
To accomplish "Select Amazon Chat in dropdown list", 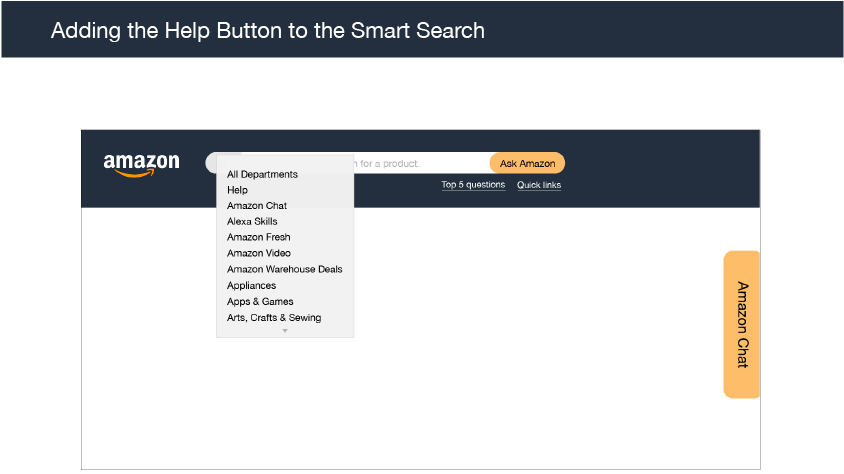I will (x=257, y=206).
